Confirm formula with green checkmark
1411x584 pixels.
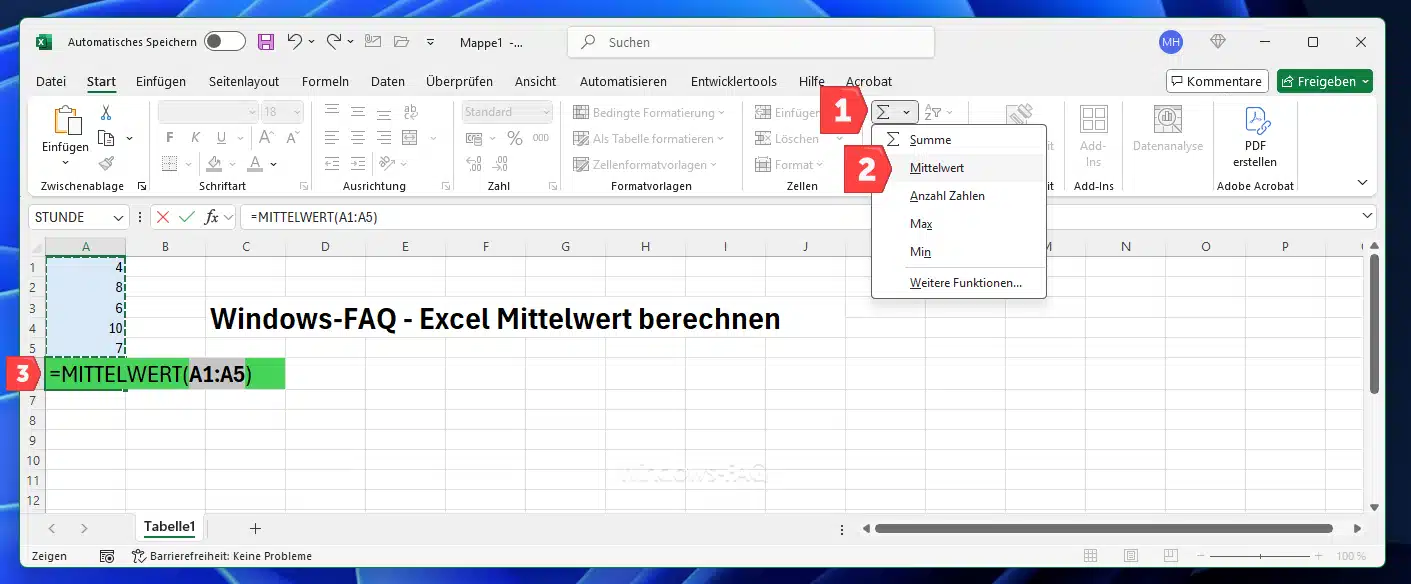click(x=186, y=217)
